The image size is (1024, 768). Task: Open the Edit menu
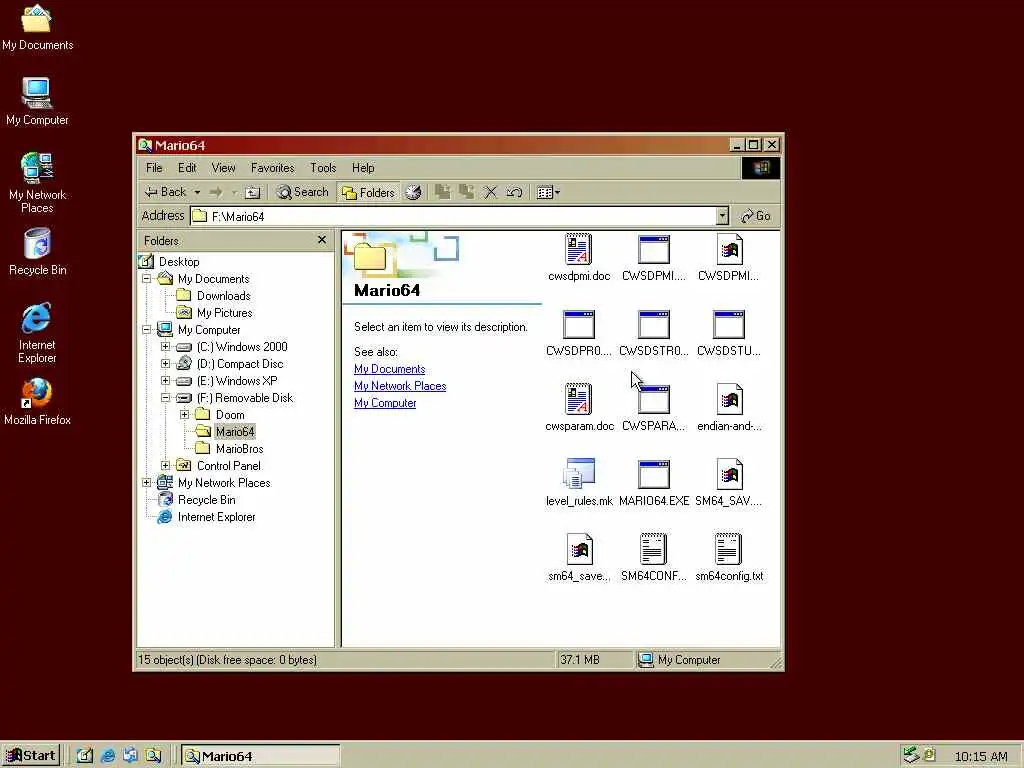[187, 168]
